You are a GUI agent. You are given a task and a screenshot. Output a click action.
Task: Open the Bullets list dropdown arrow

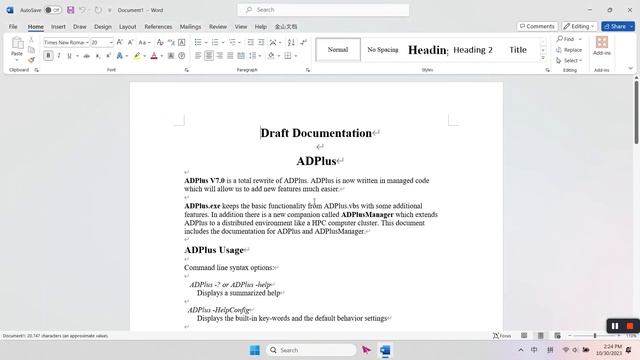[206, 42]
